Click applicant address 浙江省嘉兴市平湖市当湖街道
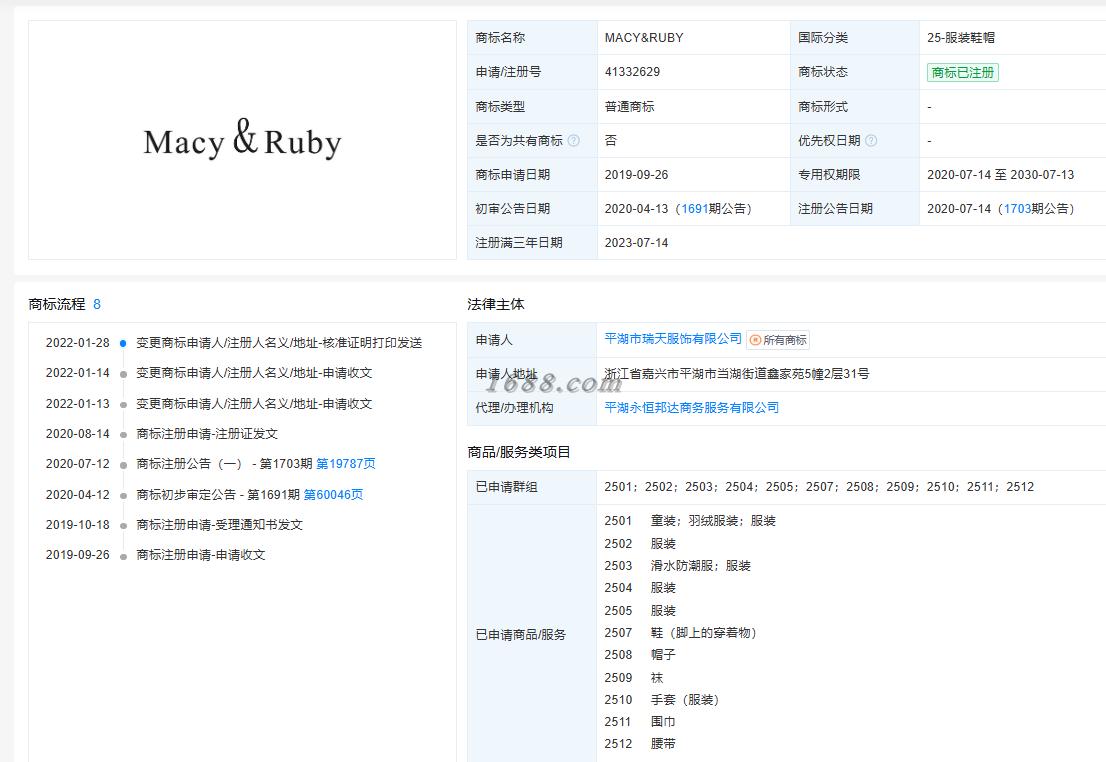The height and width of the screenshot is (762, 1106). tap(736, 374)
